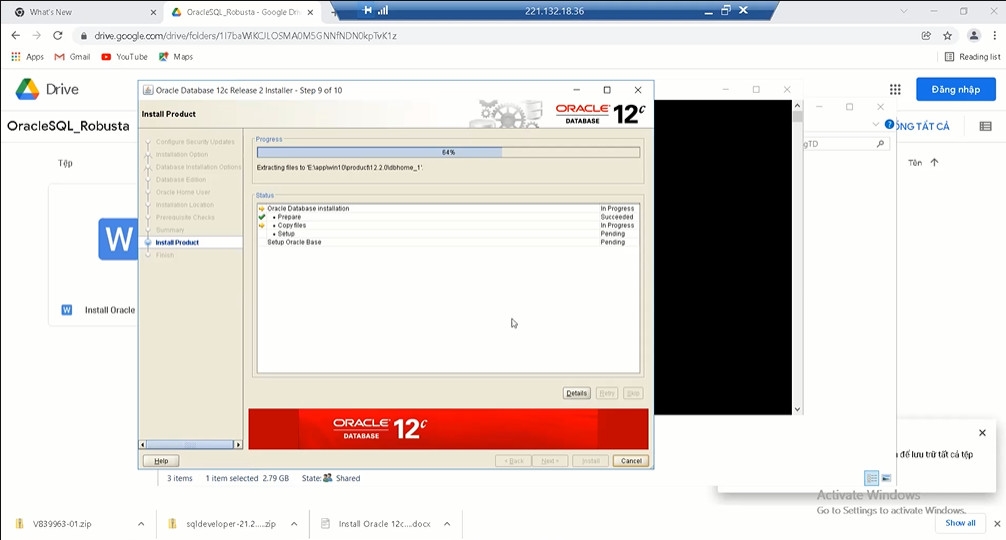Open the Chrome three-dot menu

pos(994,36)
